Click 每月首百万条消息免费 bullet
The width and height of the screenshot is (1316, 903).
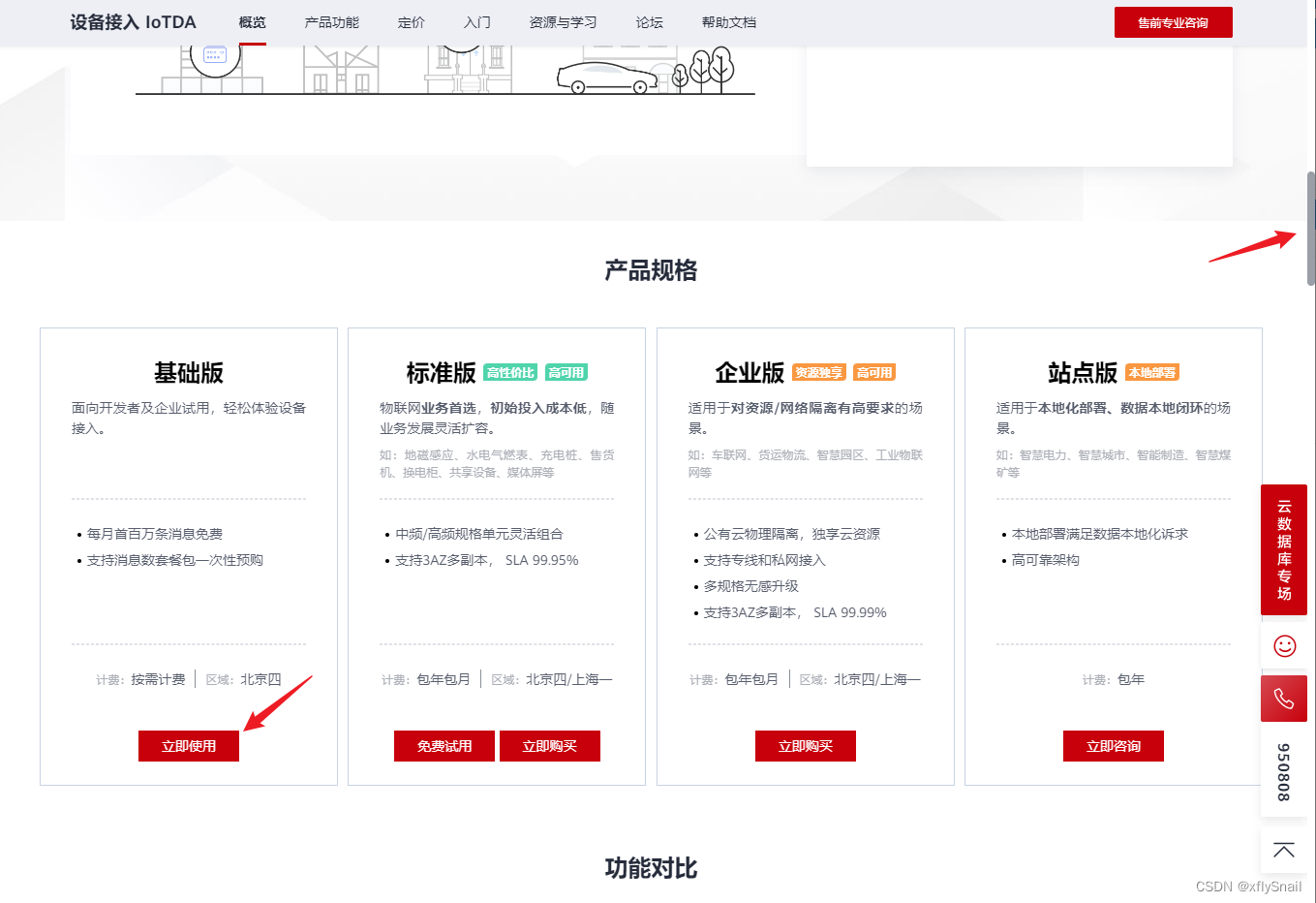[155, 534]
